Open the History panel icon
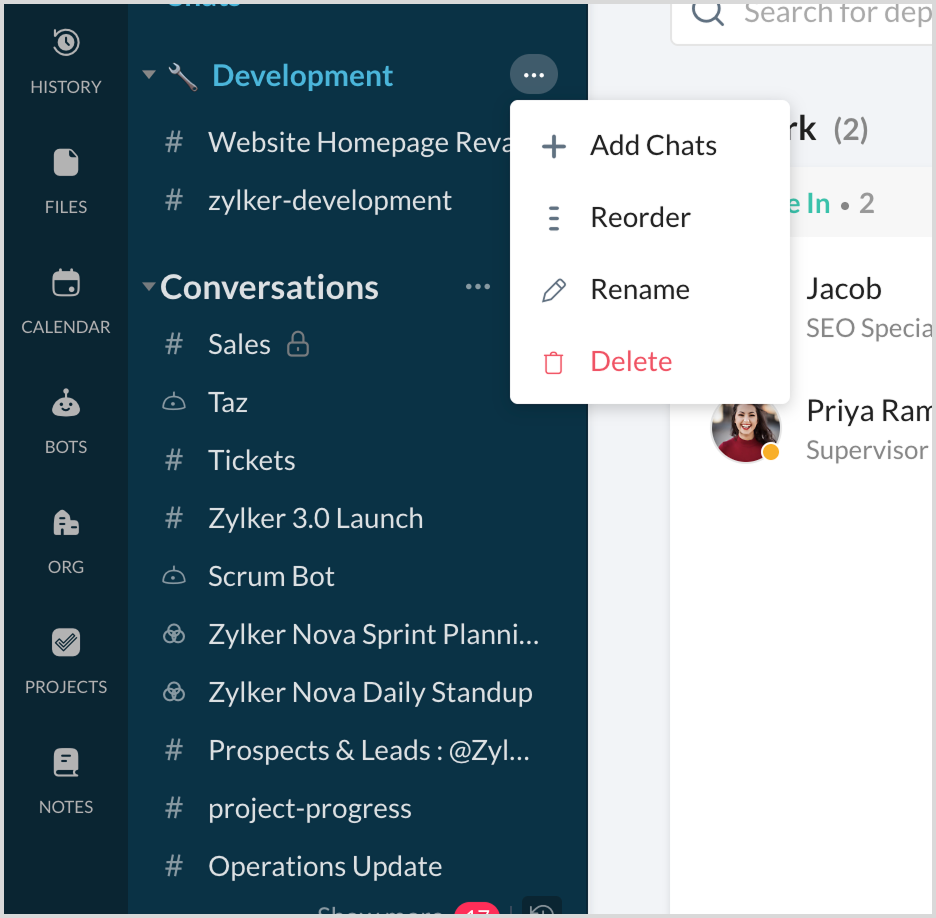Image resolution: width=936 pixels, height=918 pixels. pyautogui.click(x=66, y=43)
